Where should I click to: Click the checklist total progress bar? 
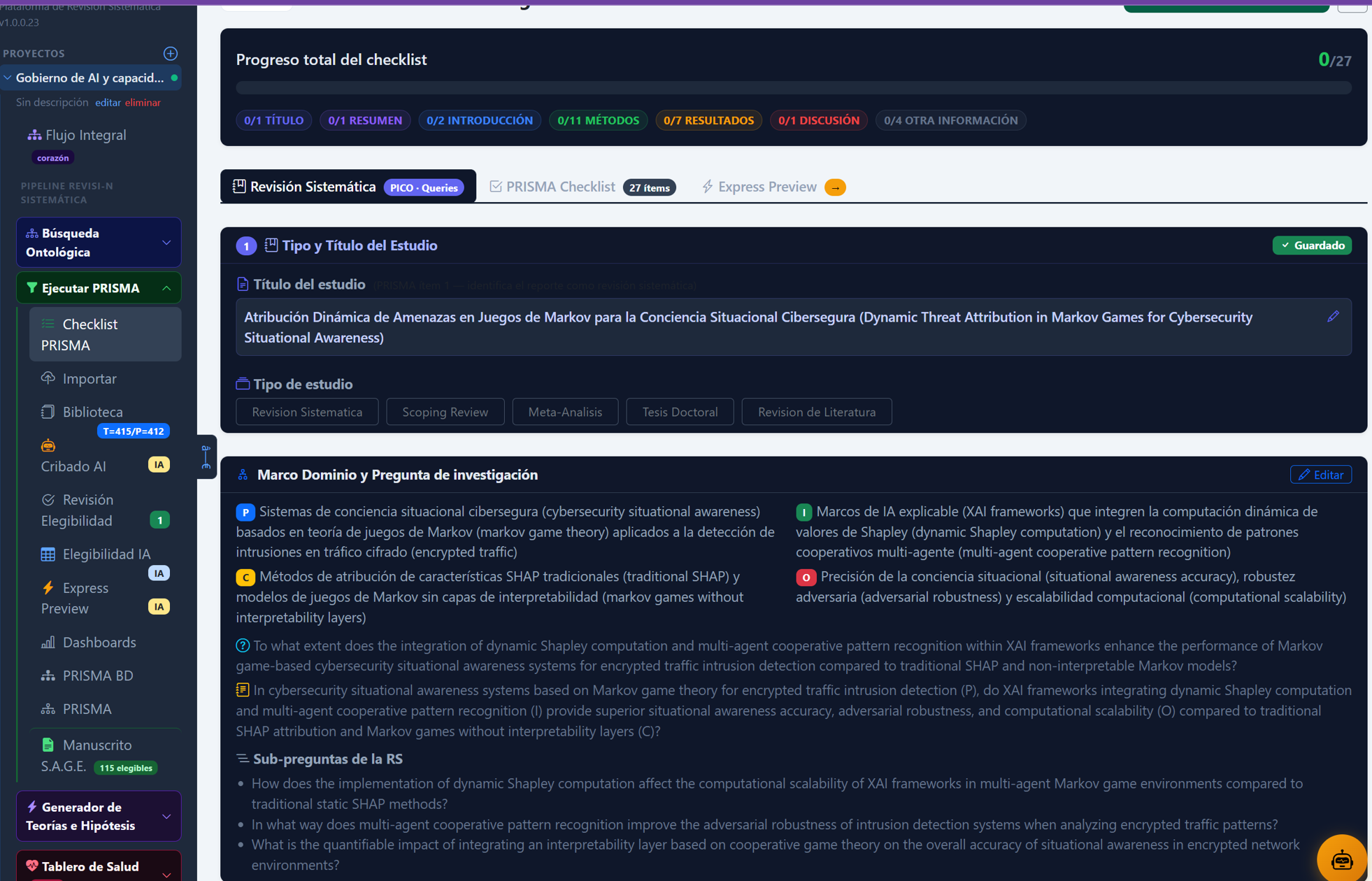(794, 87)
